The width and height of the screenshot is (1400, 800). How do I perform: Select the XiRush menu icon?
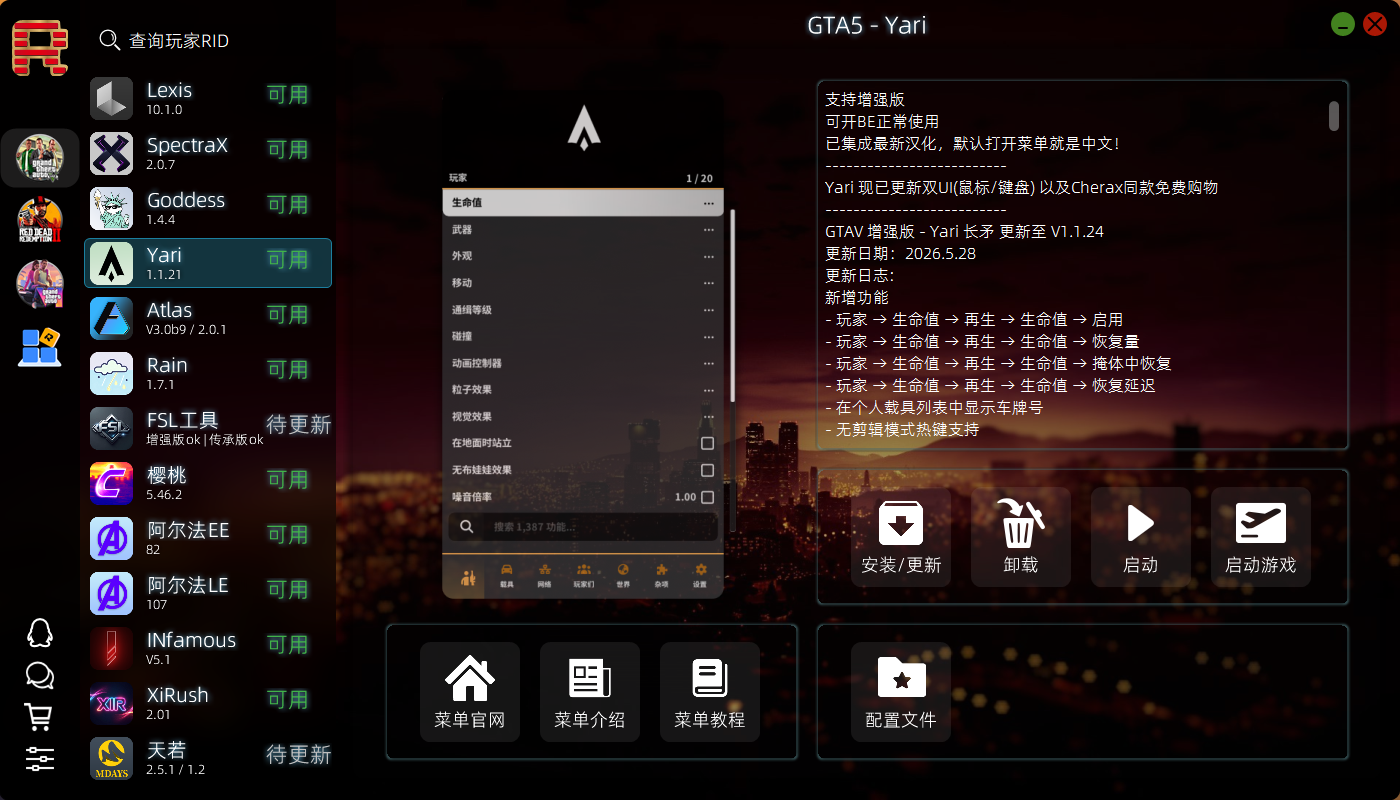point(111,704)
